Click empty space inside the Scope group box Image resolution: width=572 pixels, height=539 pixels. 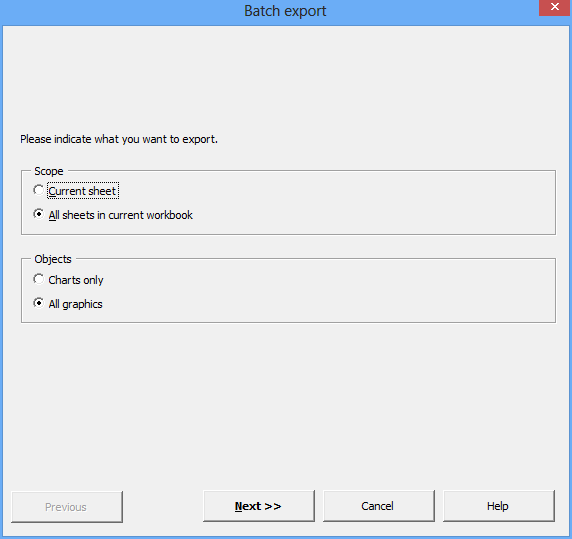pyautogui.click(x=365, y=204)
